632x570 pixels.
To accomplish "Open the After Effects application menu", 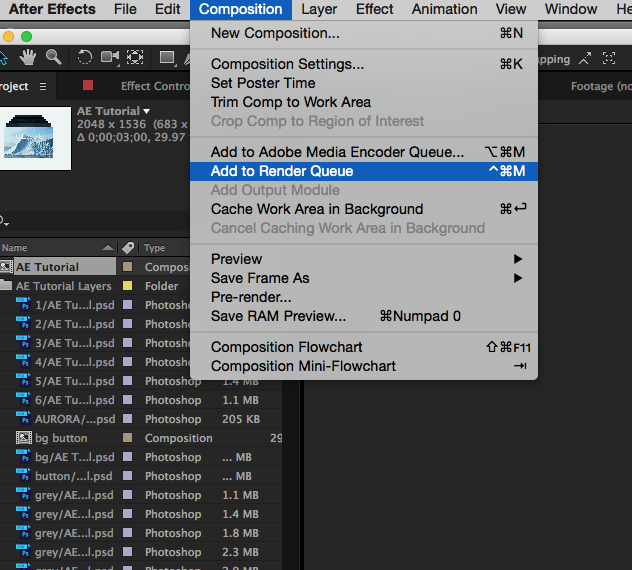I will click(x=52, y=9).
